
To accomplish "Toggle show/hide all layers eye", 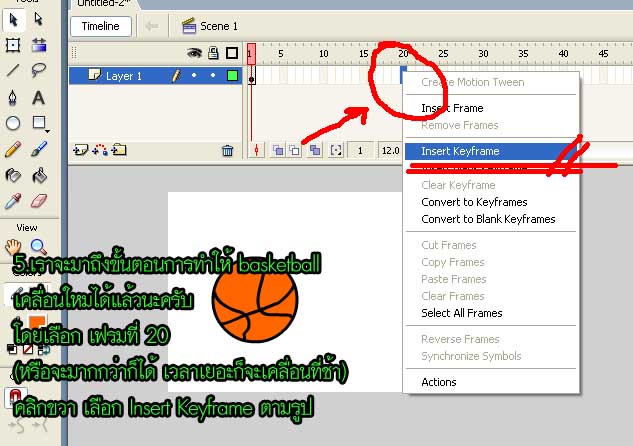I will click(194, 53).
